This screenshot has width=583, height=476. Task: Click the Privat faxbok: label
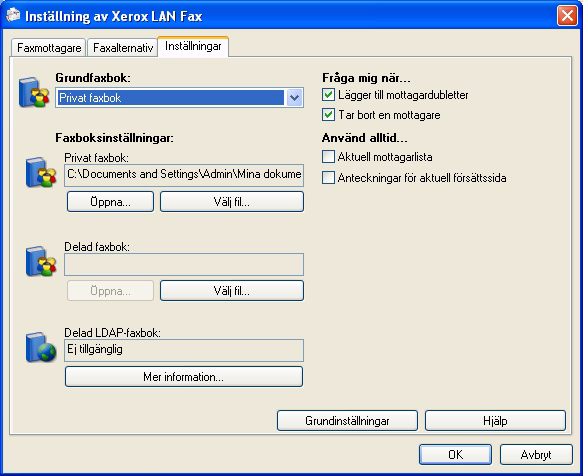(x=96, y=158)
